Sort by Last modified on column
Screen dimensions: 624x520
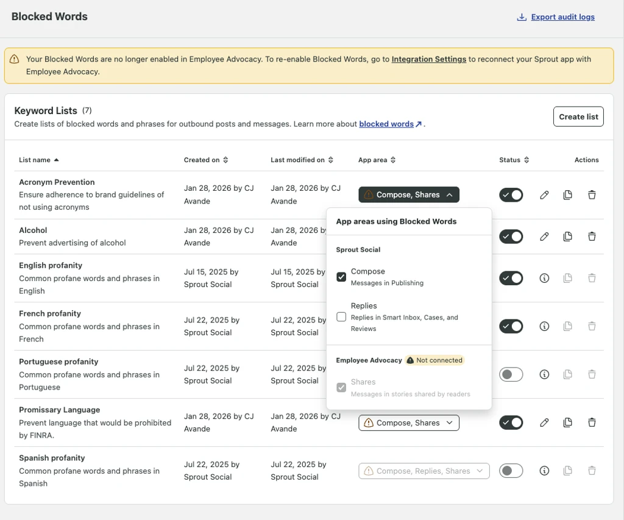coord(302,160)
